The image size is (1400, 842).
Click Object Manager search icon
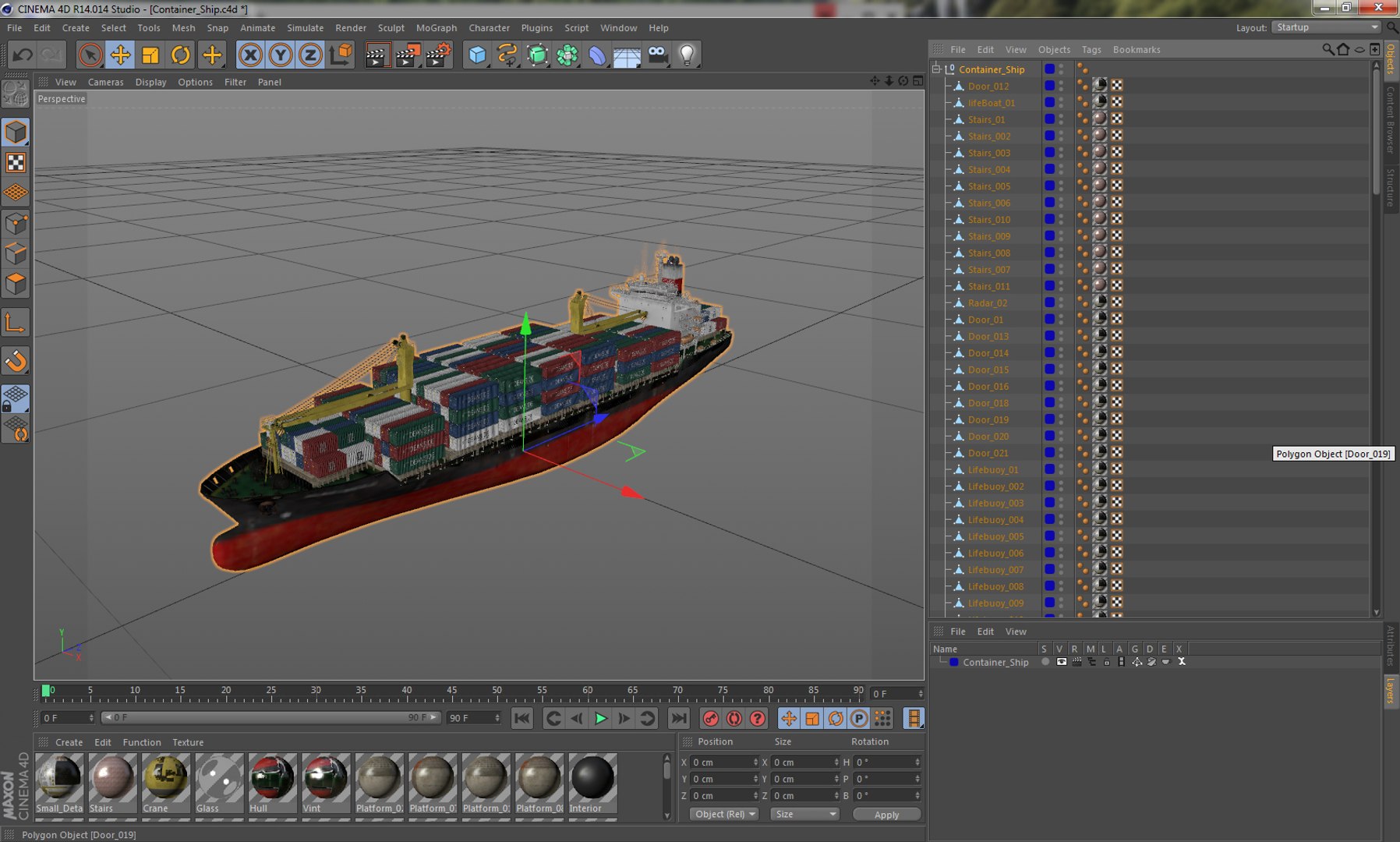point(1328,49)
